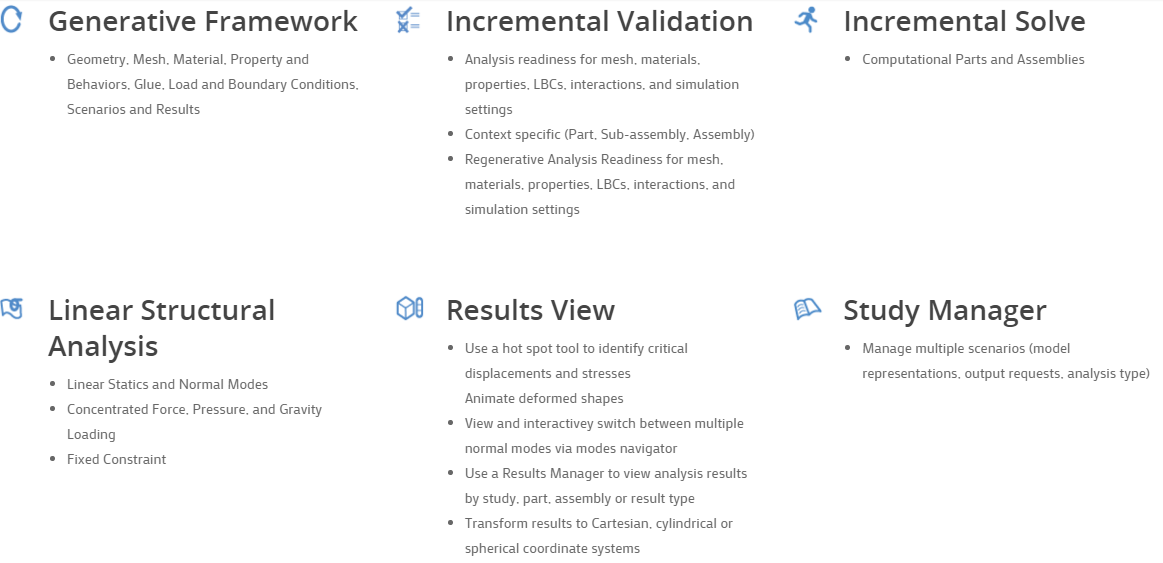Image resolution: width=1163 pixels, height=563 pixels.
Task: Click the Incremental Solve running figure icon
Action: tap(806, 20)
